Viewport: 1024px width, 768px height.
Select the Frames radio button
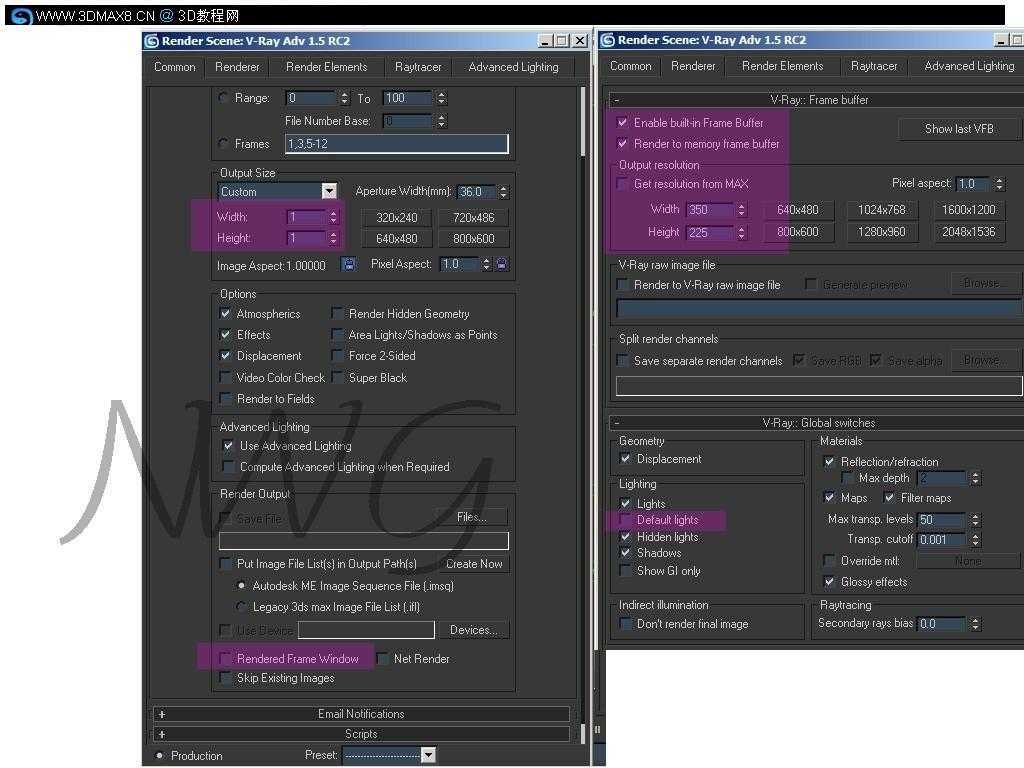[223, 143]
